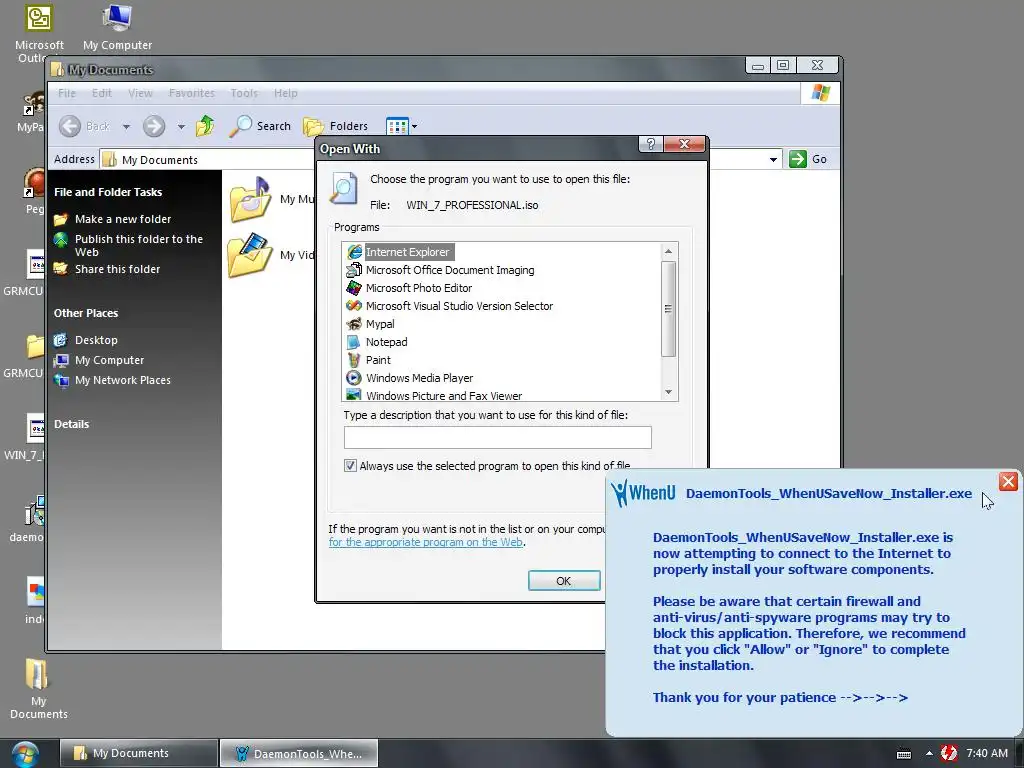Click appropriate program on the Web link
Screen dimensions: 1024x768
(426, 542)
